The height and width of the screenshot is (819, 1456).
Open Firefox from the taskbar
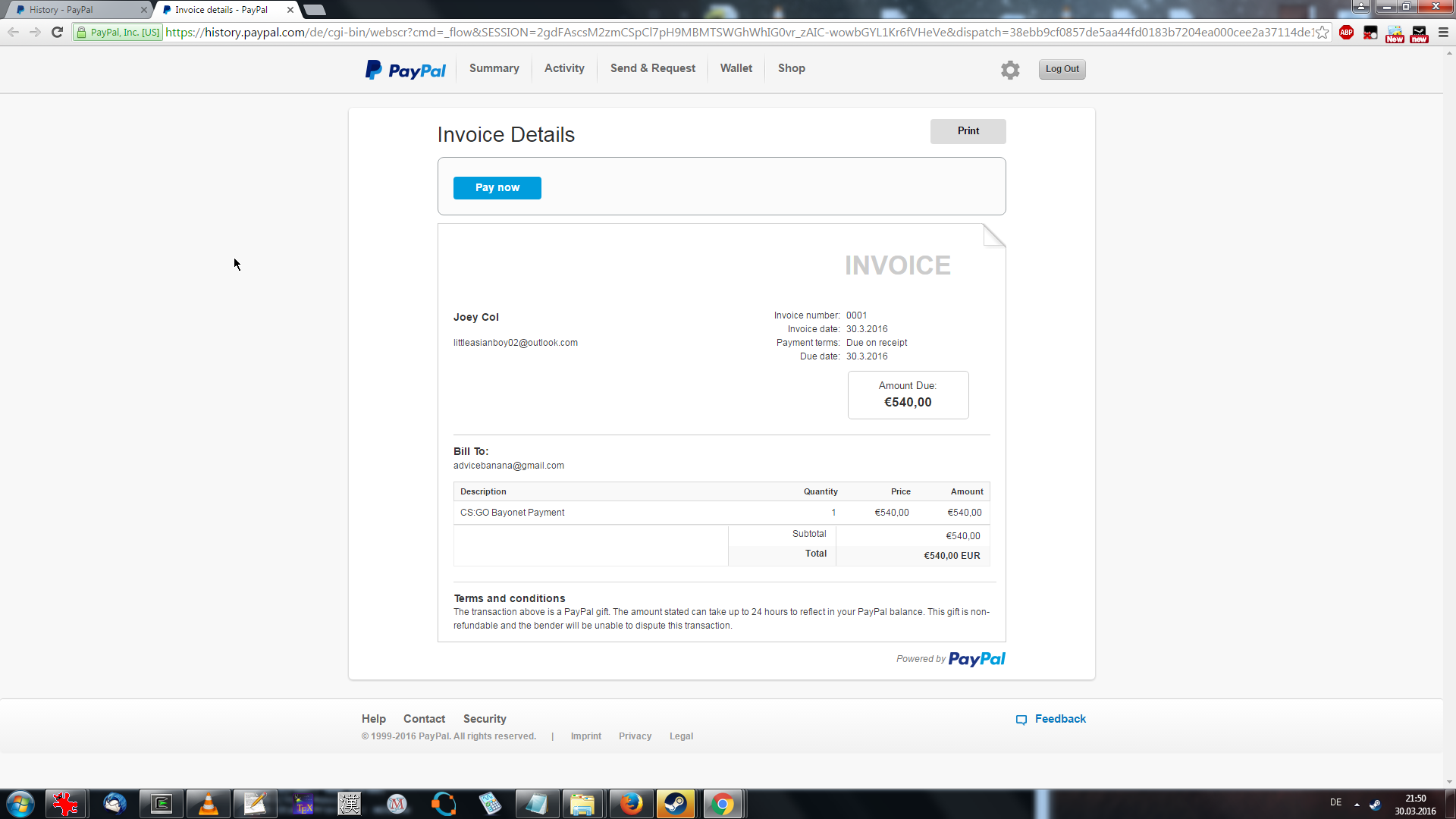click(630, 804)
